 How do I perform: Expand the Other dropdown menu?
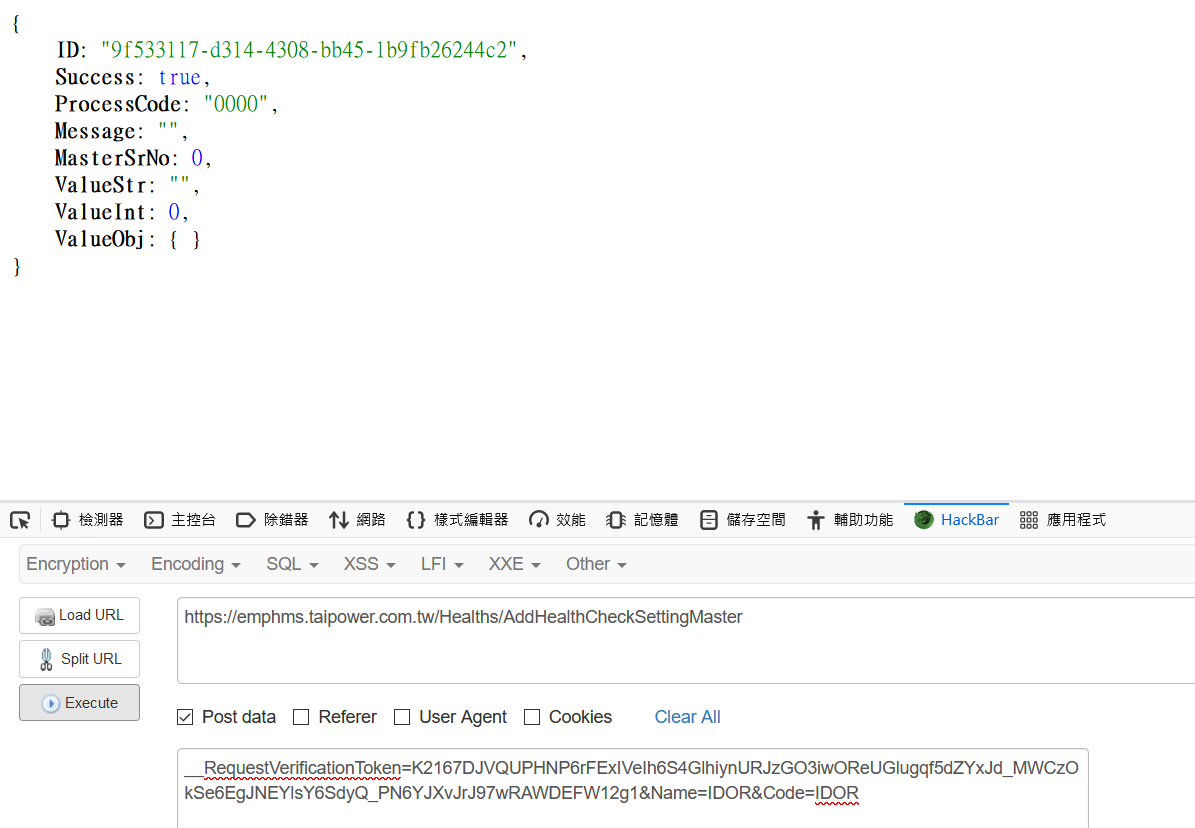[x=596, y=564]
